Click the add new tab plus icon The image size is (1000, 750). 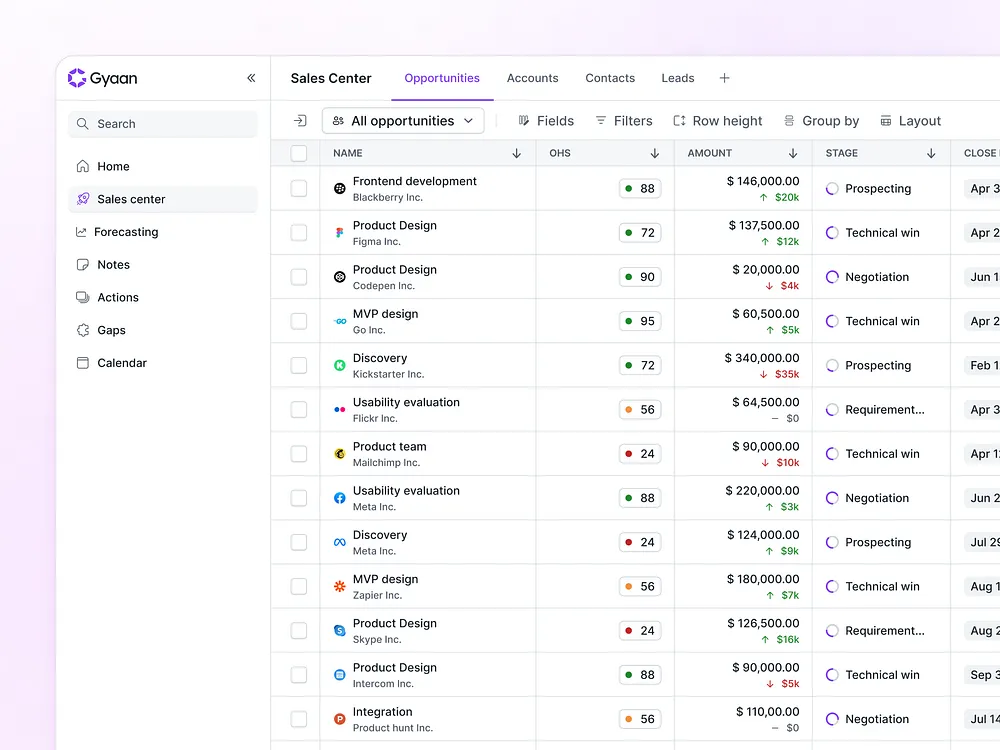[725, 78]
